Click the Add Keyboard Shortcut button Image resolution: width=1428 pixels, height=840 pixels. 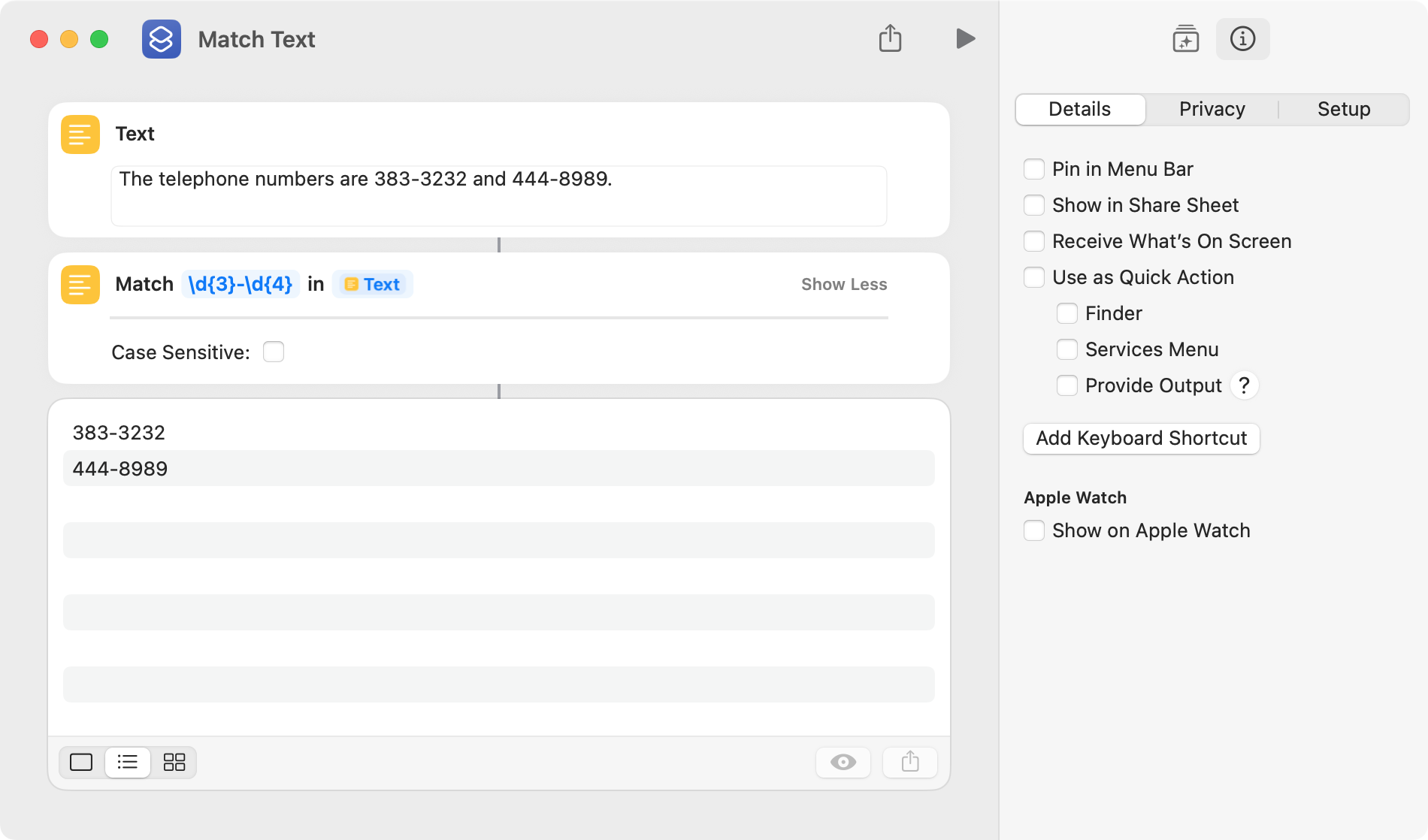[x=1141, y=438]
